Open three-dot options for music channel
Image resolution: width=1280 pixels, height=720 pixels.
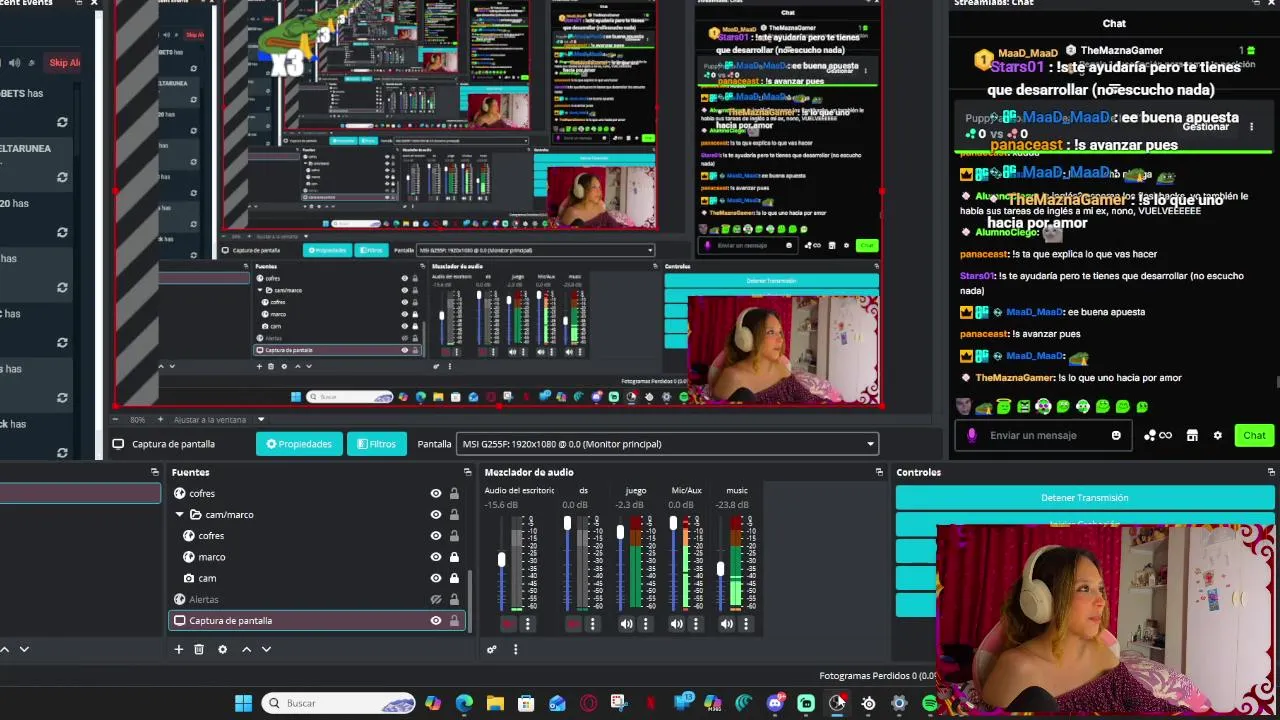pyautogui.click(x=745, y=624)
